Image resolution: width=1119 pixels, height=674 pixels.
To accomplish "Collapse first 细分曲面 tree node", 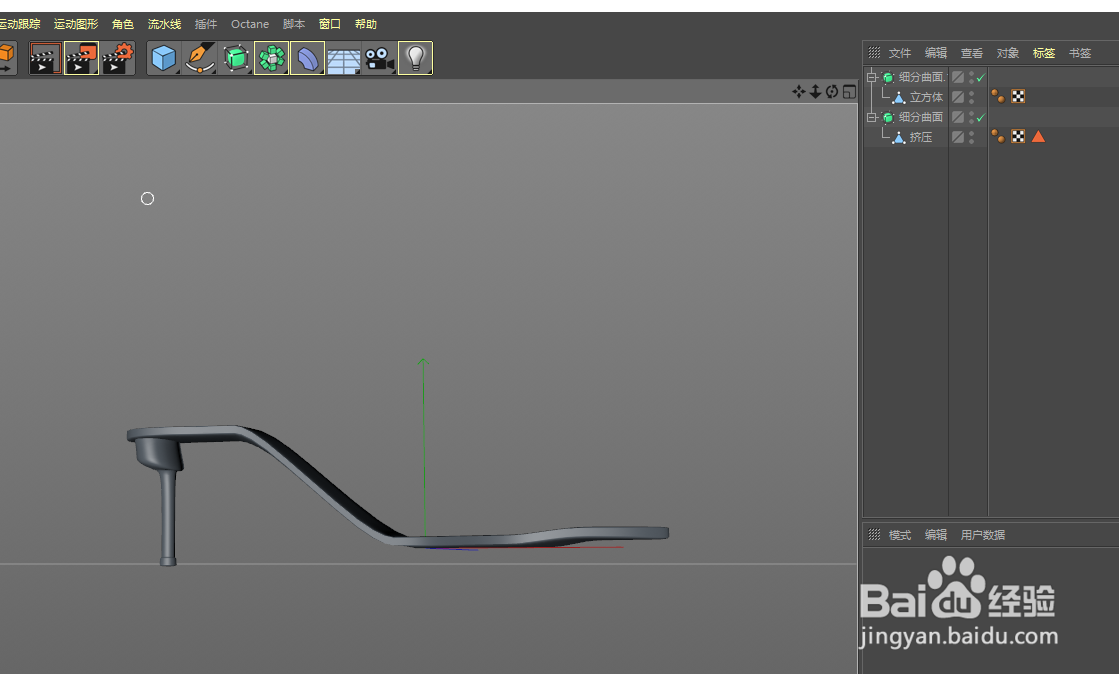I will tap(871, 77).
